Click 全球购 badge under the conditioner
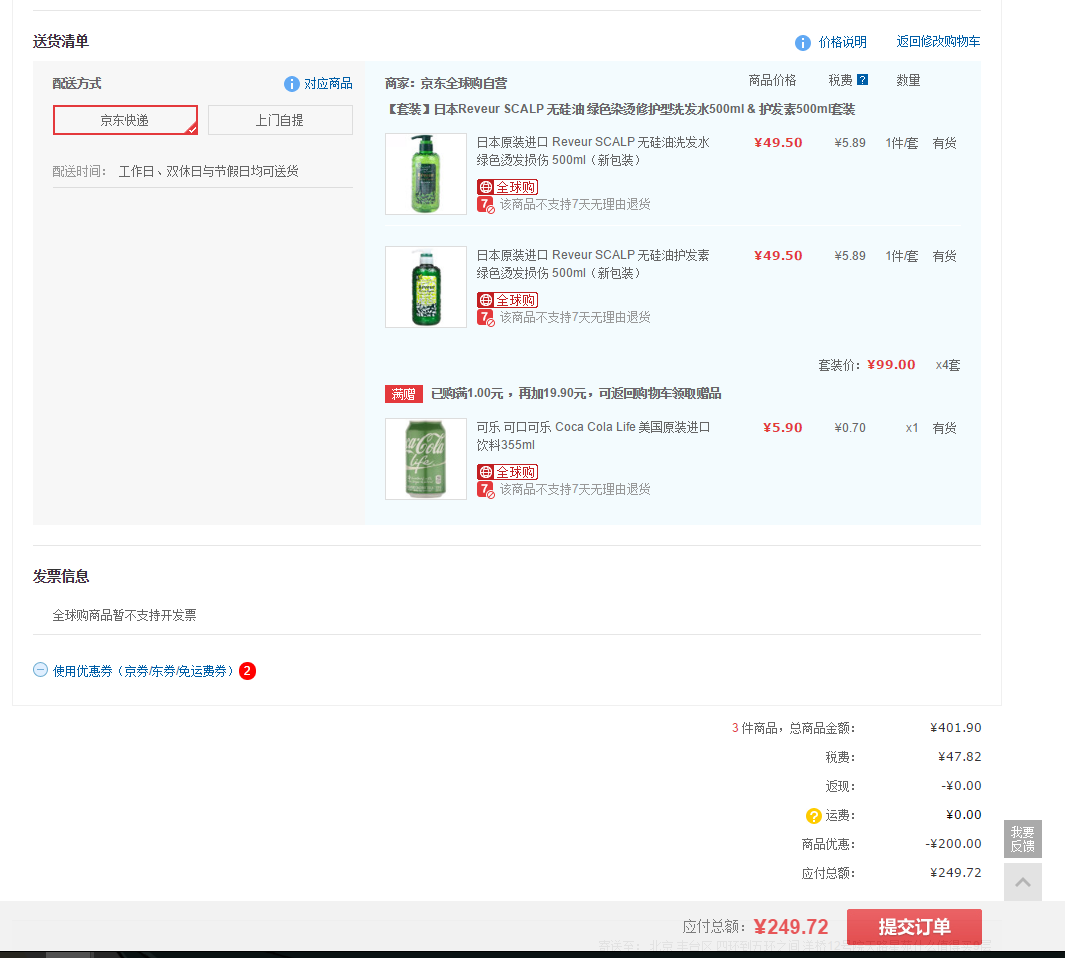This screenshot has width=1065, height=958. point(507,300)
